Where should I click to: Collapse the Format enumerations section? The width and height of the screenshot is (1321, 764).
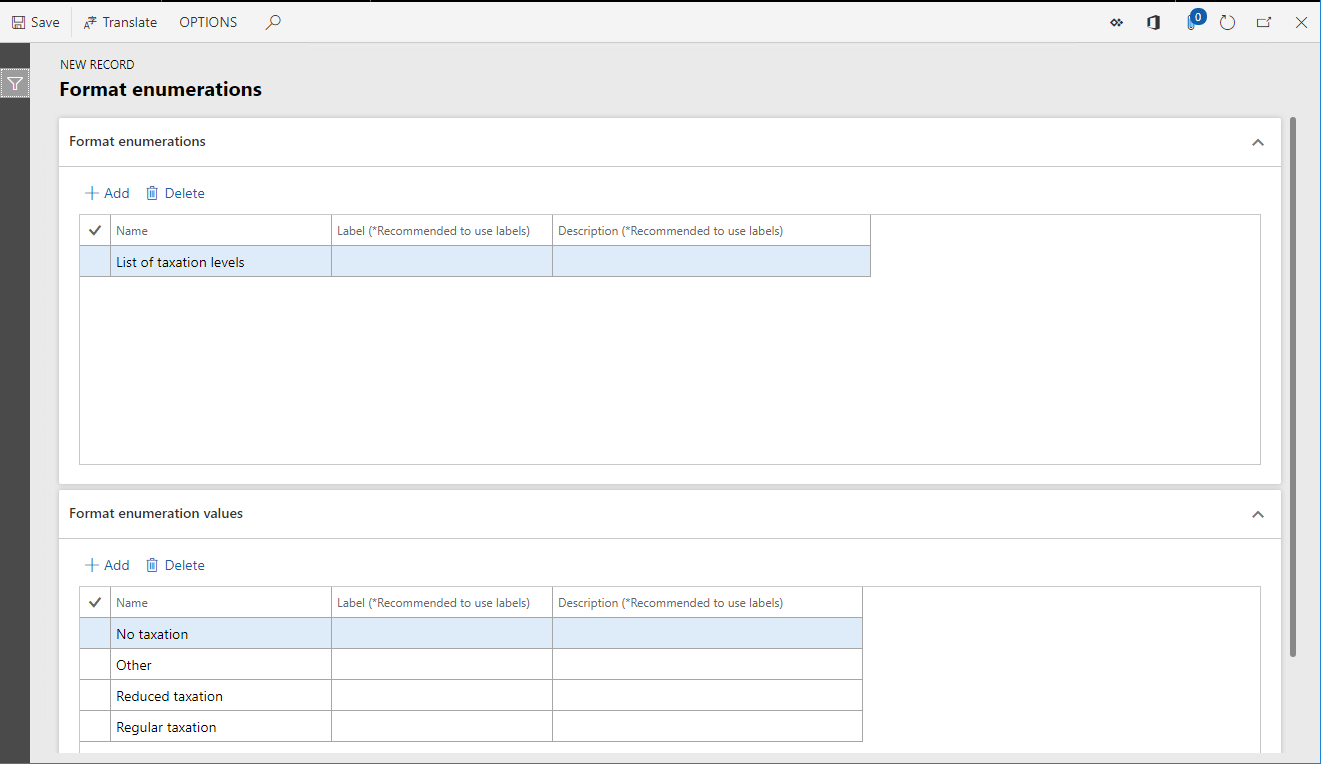(x=1257, y=142)
